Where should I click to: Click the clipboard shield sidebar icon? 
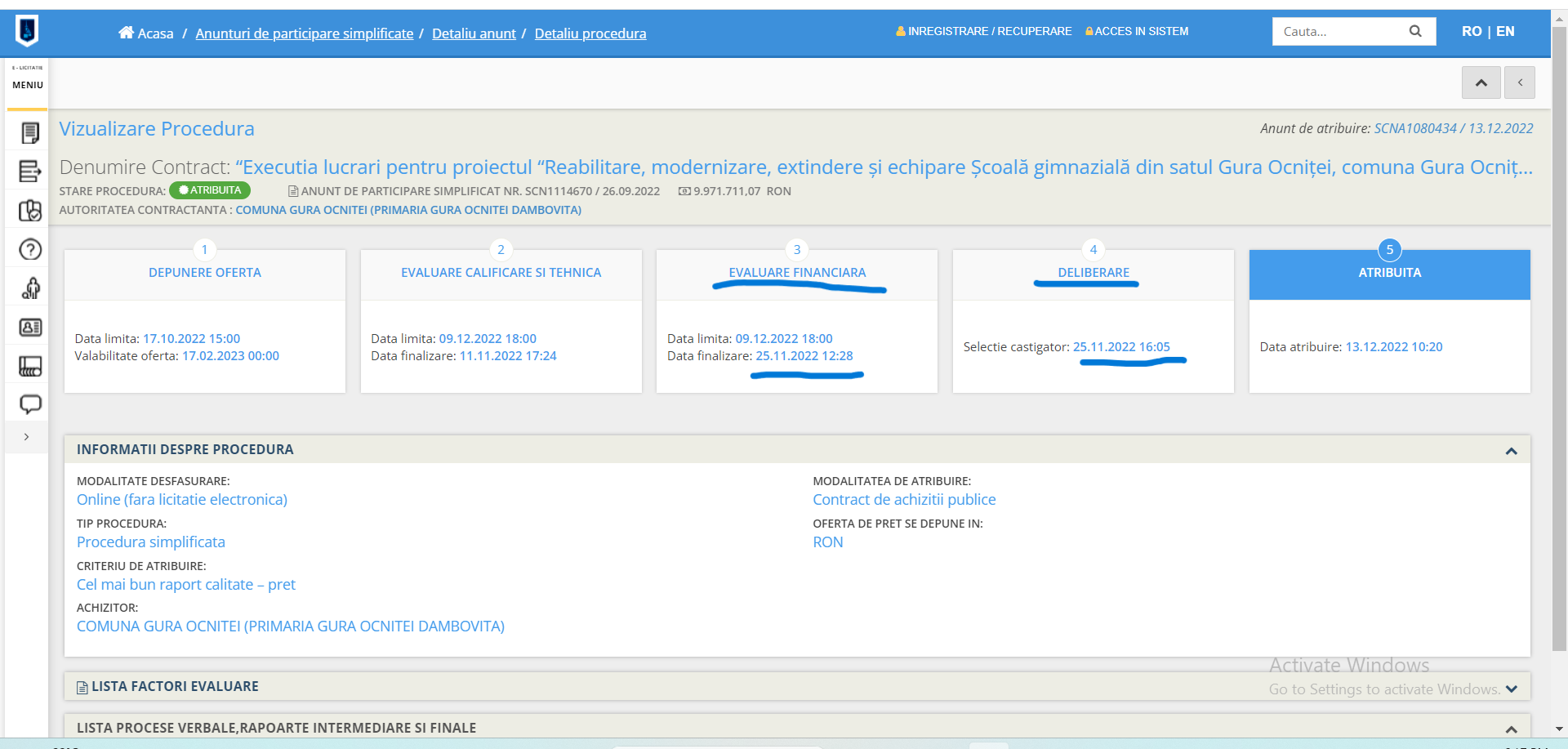[x=30, y=211]
